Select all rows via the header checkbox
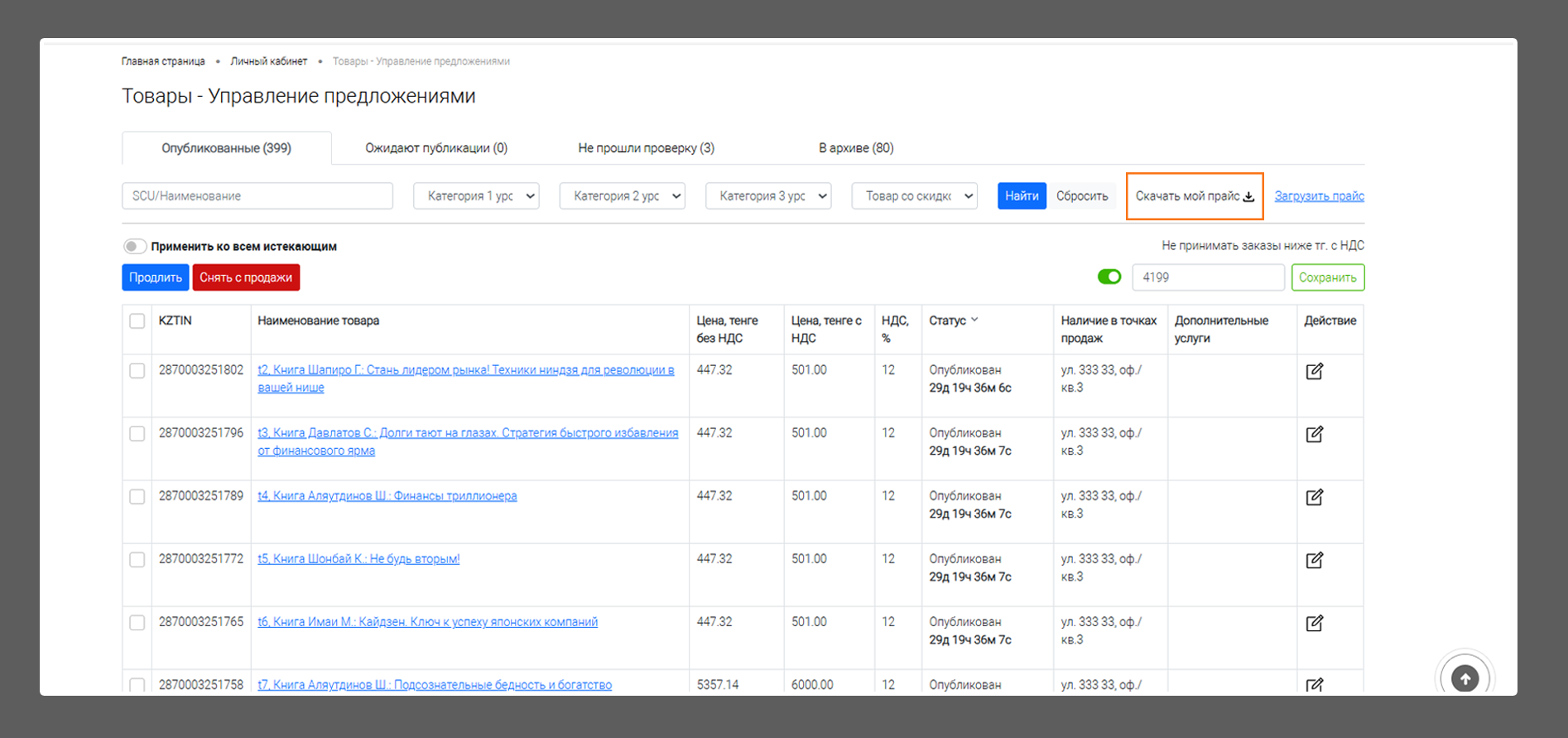Image resolution: width=1568 pixels, height=738 pixels. click(x=137, y=321)
